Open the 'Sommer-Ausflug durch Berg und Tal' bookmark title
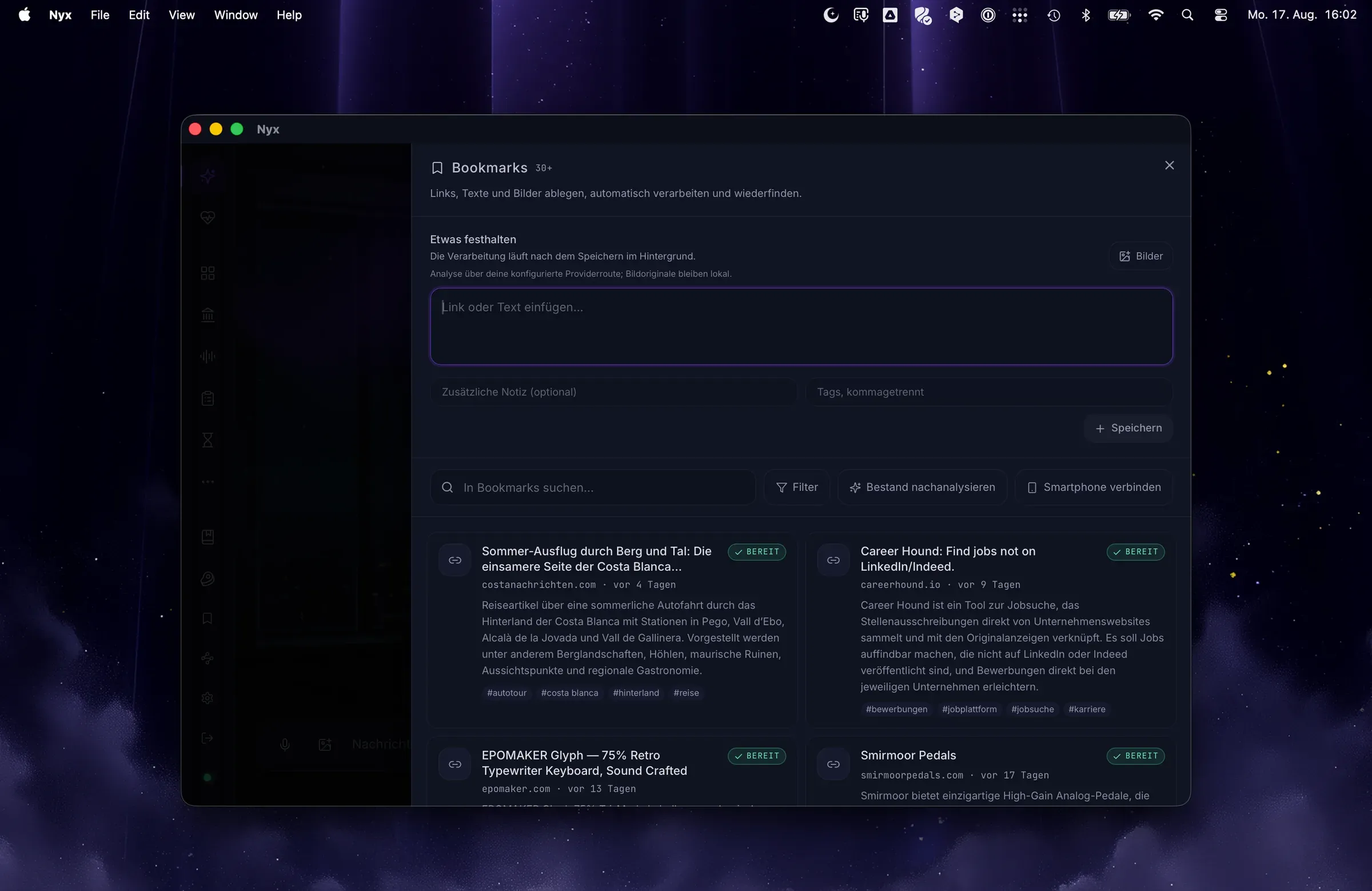 [x=597, y=559]
